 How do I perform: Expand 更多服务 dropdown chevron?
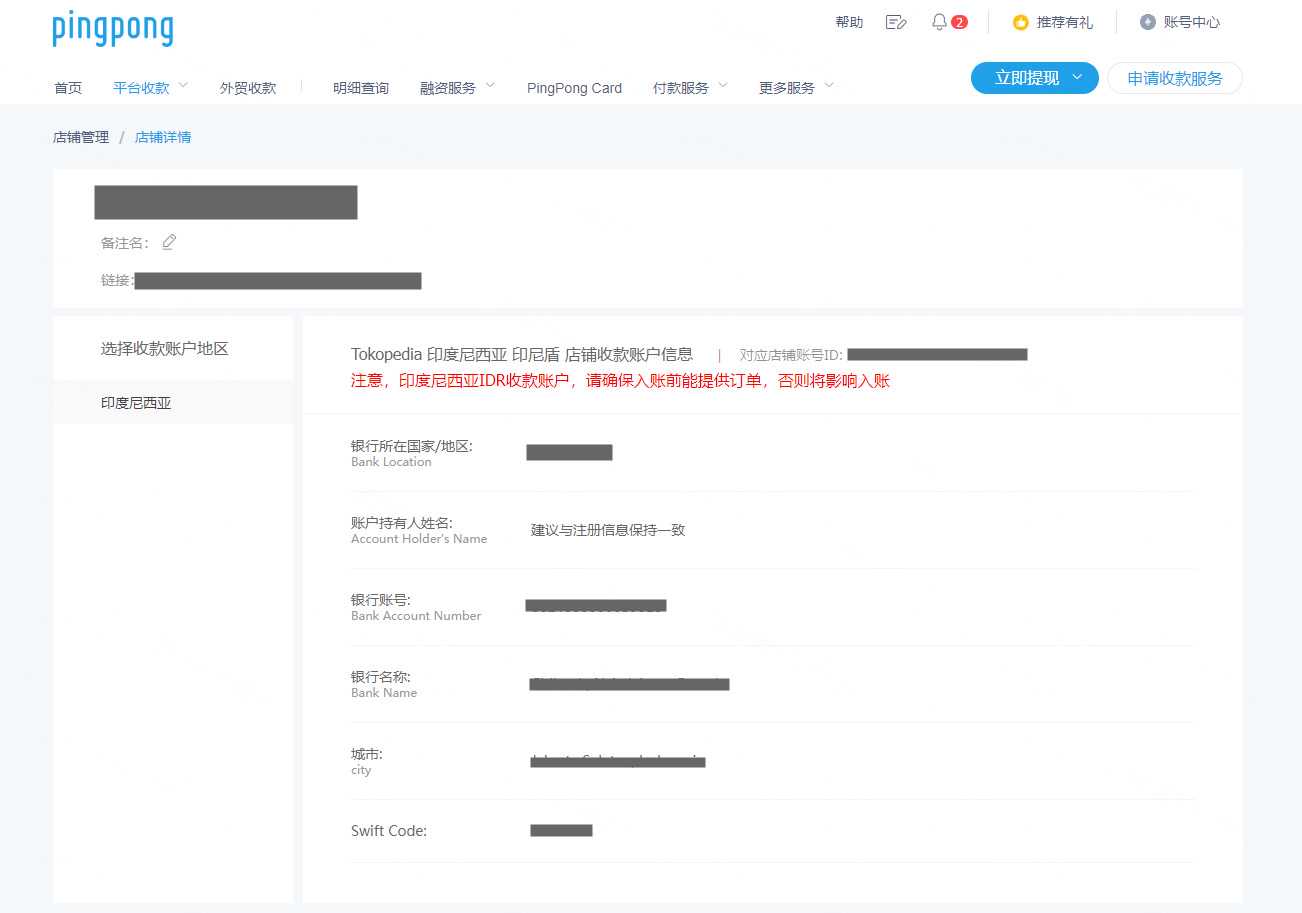tap(829, 86)
